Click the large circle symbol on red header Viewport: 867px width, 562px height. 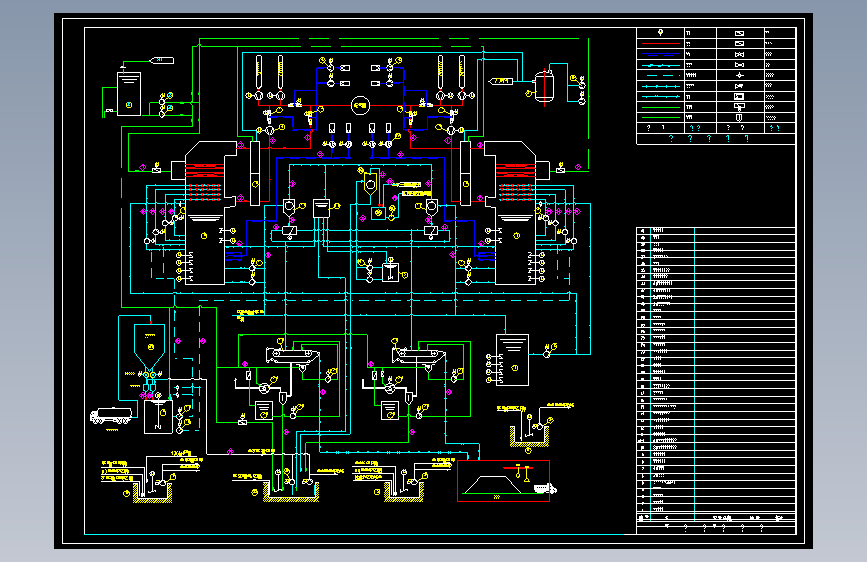361,105
